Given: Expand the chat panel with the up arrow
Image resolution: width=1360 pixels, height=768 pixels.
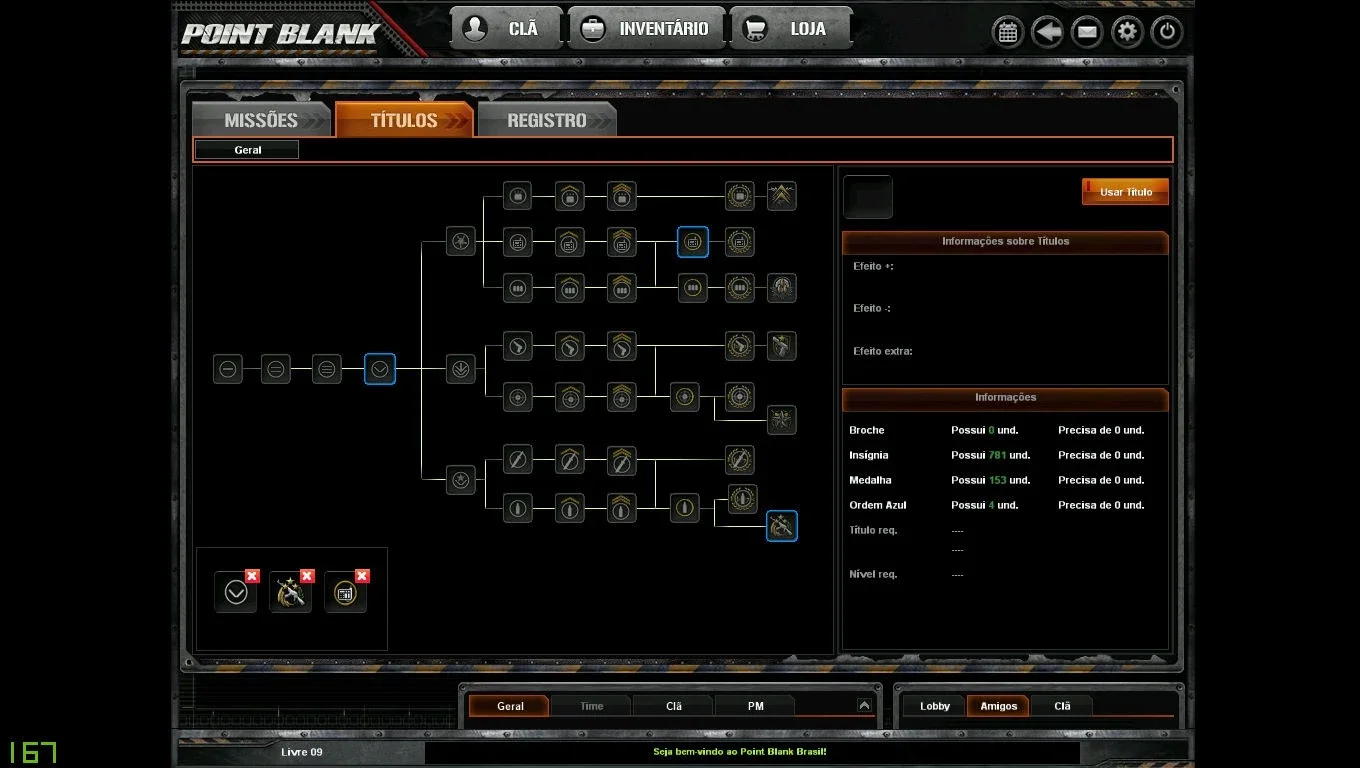Looking at the screenshot, I should click(x=864, y=705).
